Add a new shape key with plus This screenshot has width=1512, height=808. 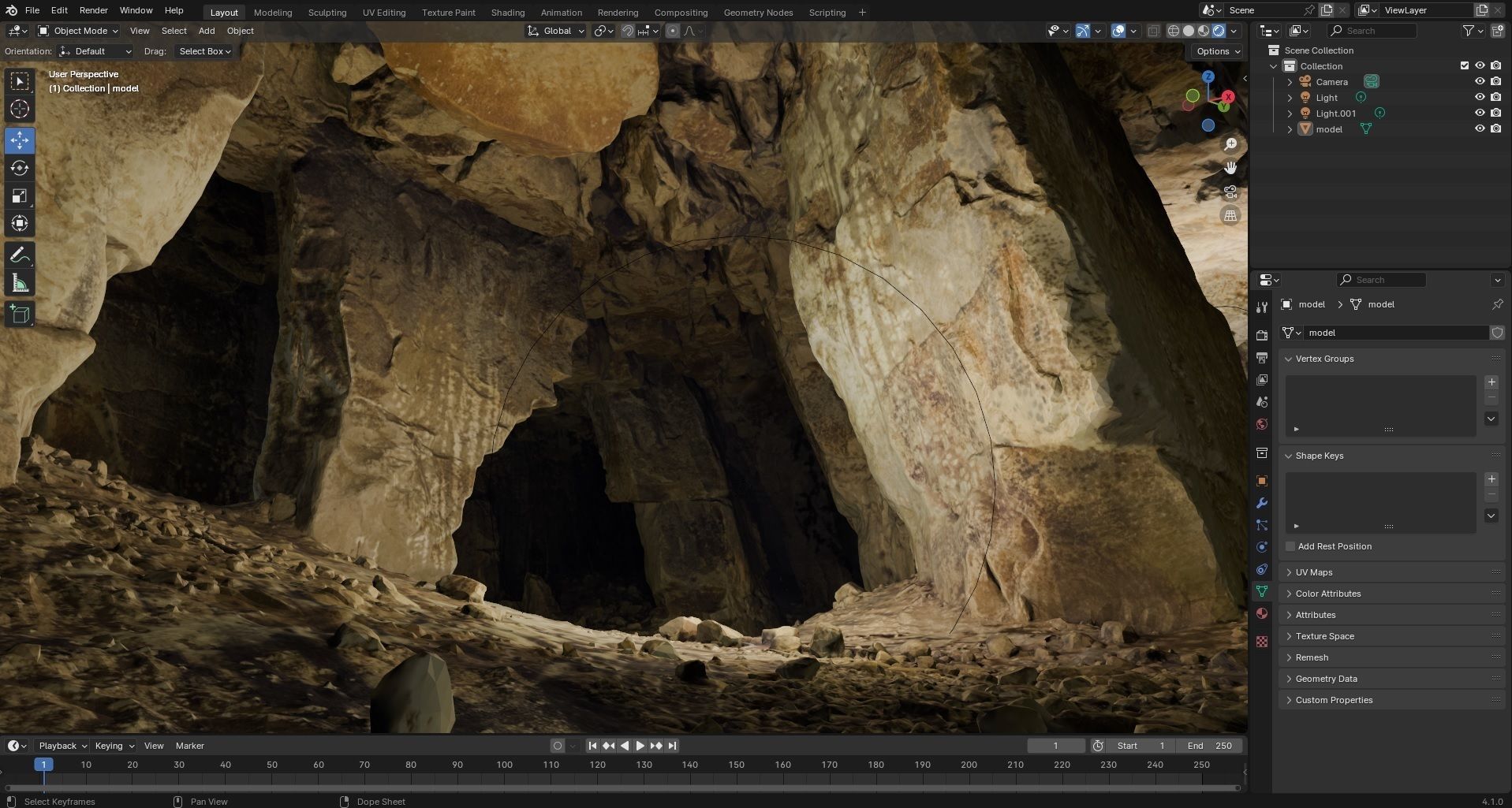pyautogui.click(x=1491, y=479)
